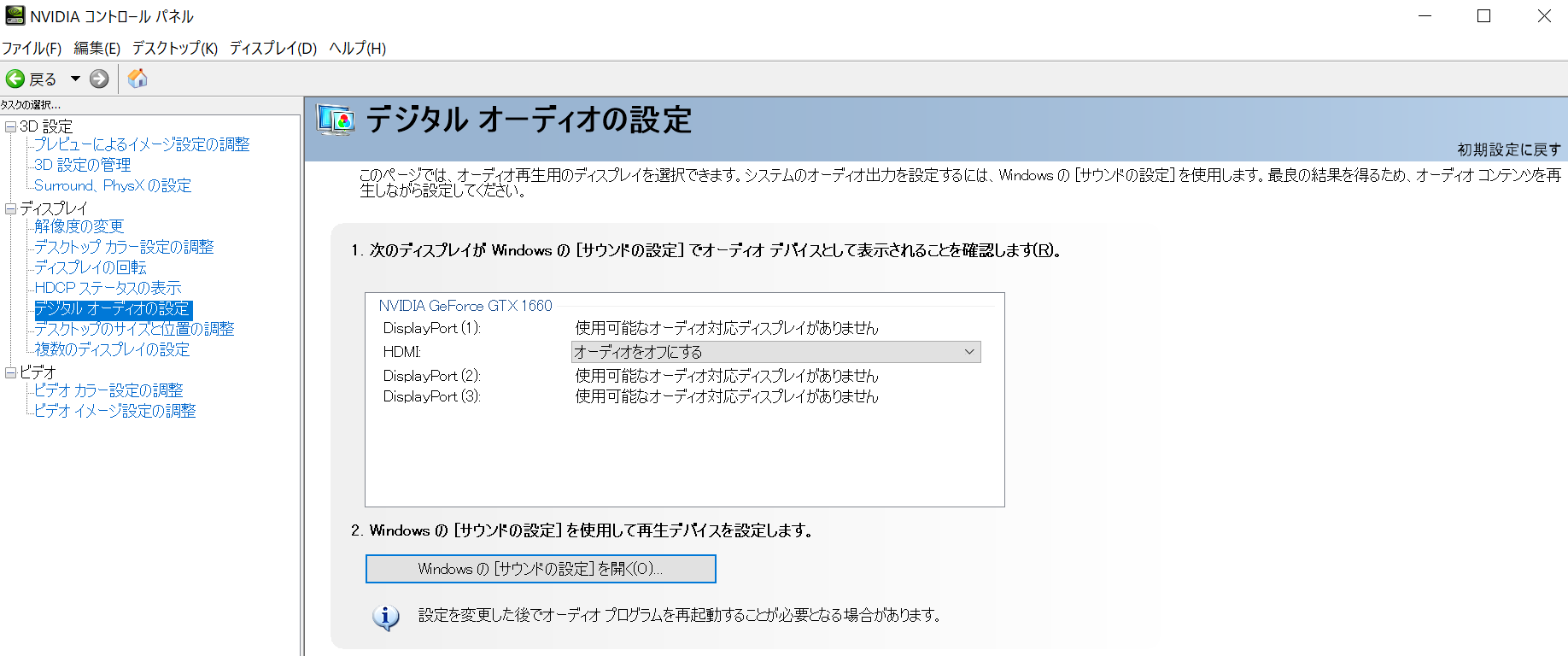Open 3D 設定の管理 page
The width and height of the screenshot is (1568, 656).
(x=83, y=165)
